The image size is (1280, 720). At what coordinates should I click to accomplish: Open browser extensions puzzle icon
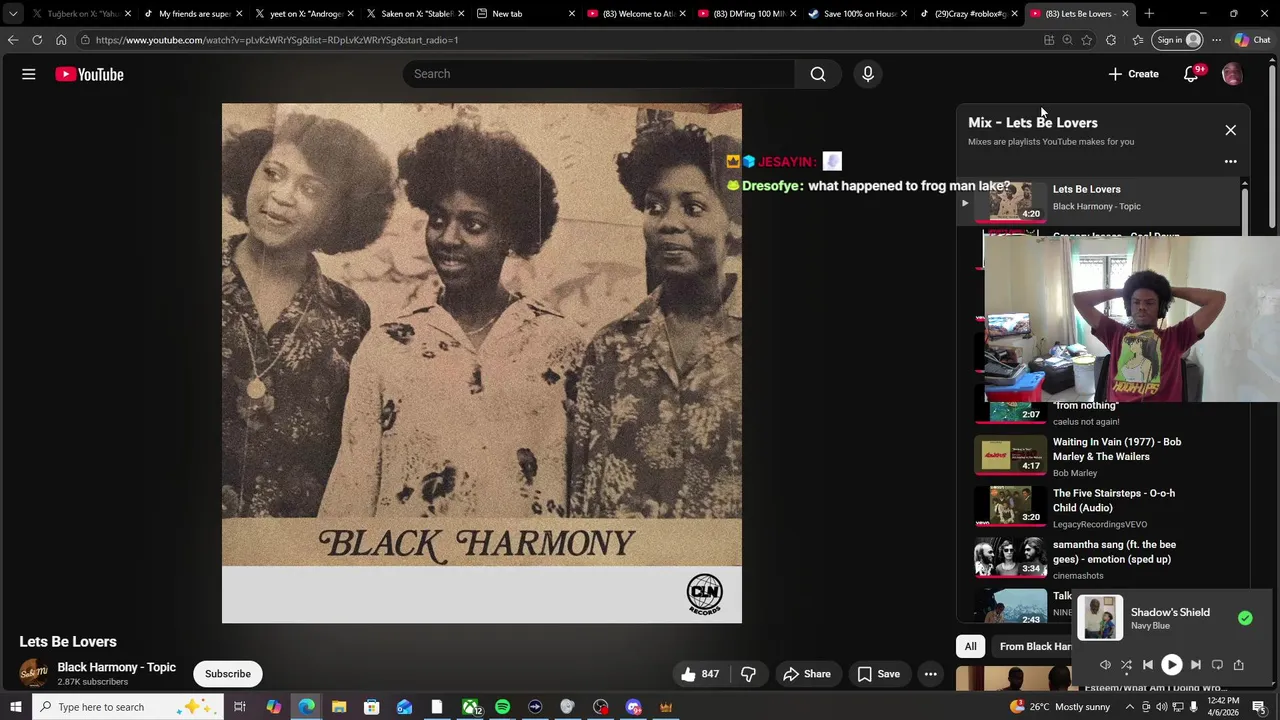pyautogui.click(x=1111, y=40)
